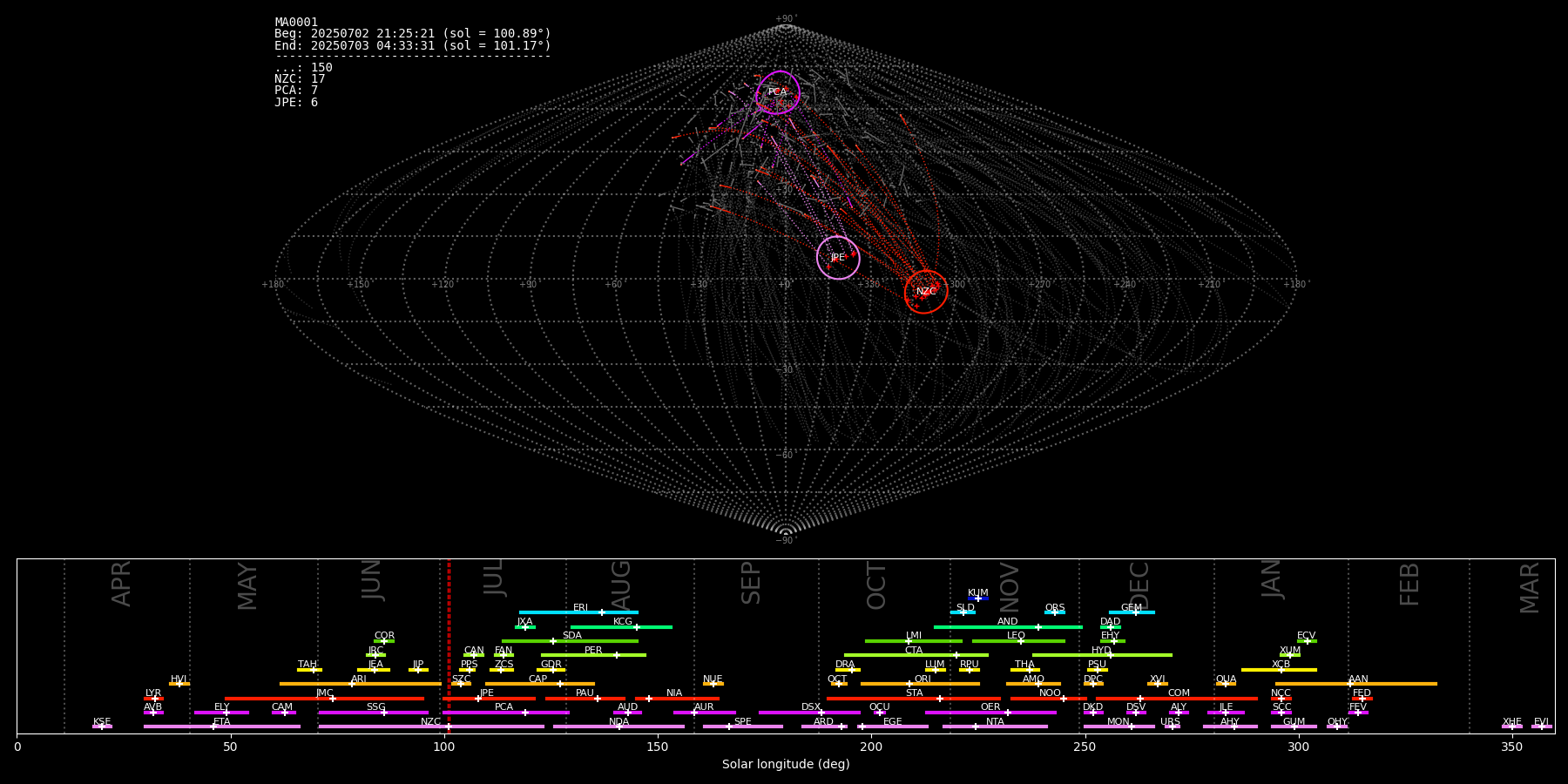Select the LEO Leonids activity bar
Image resolution: width=1568 pixels, height=784 pixels.
click(1018, 641)
